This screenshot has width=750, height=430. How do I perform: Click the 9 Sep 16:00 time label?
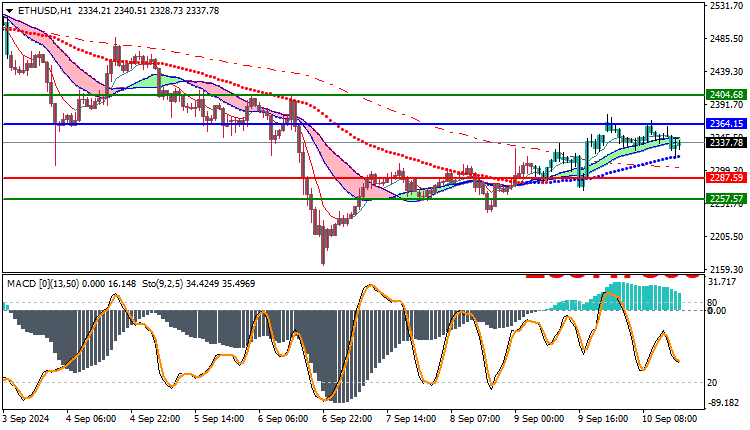[x=603, y=419]
